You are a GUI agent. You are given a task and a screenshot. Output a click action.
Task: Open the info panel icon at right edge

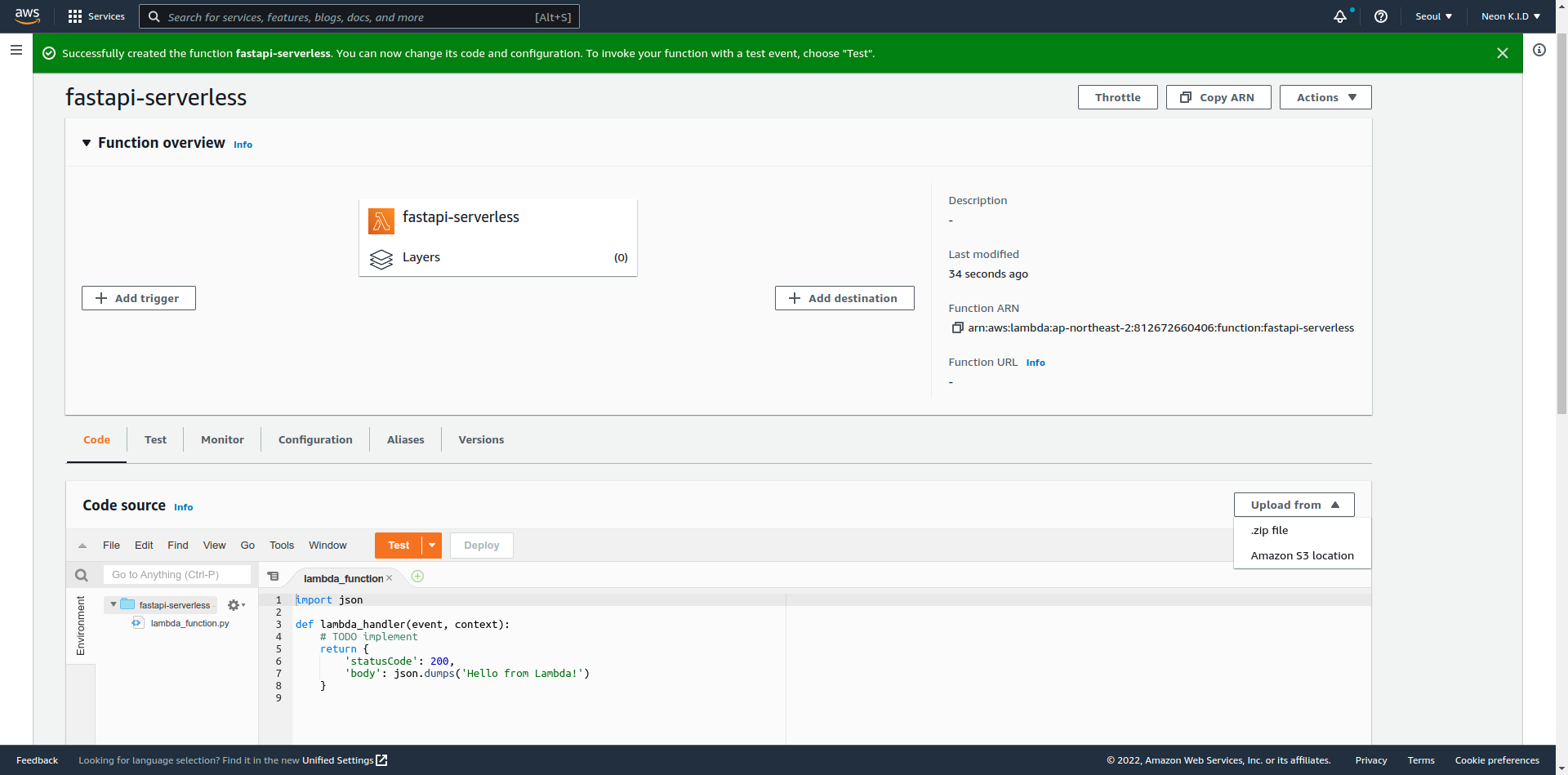point(1539,50)
